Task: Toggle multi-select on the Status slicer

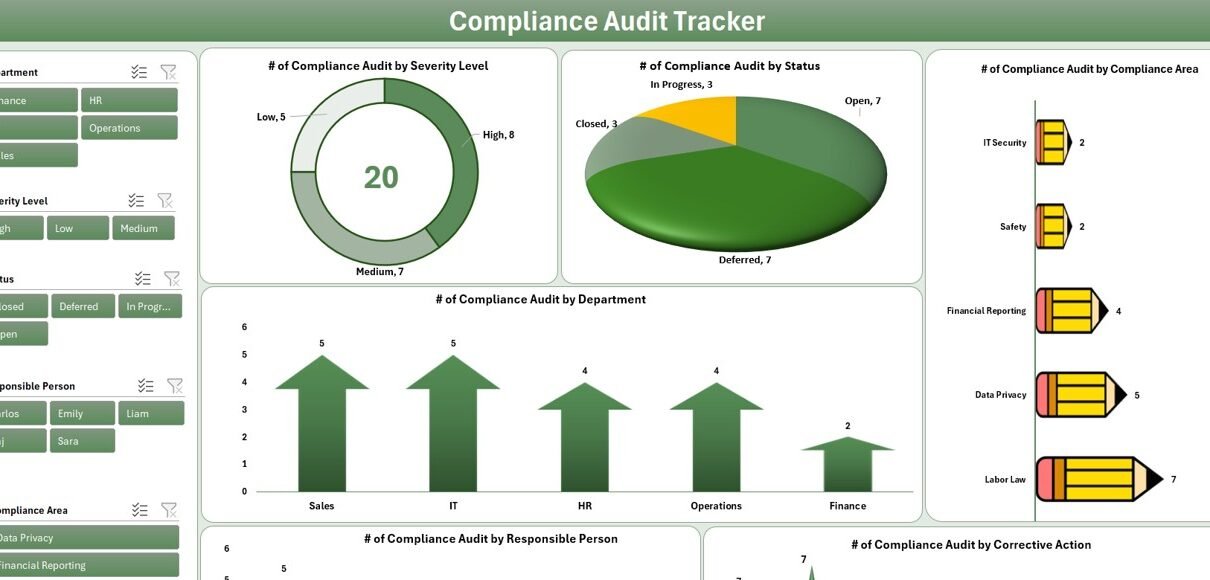Action: (143, 279)
